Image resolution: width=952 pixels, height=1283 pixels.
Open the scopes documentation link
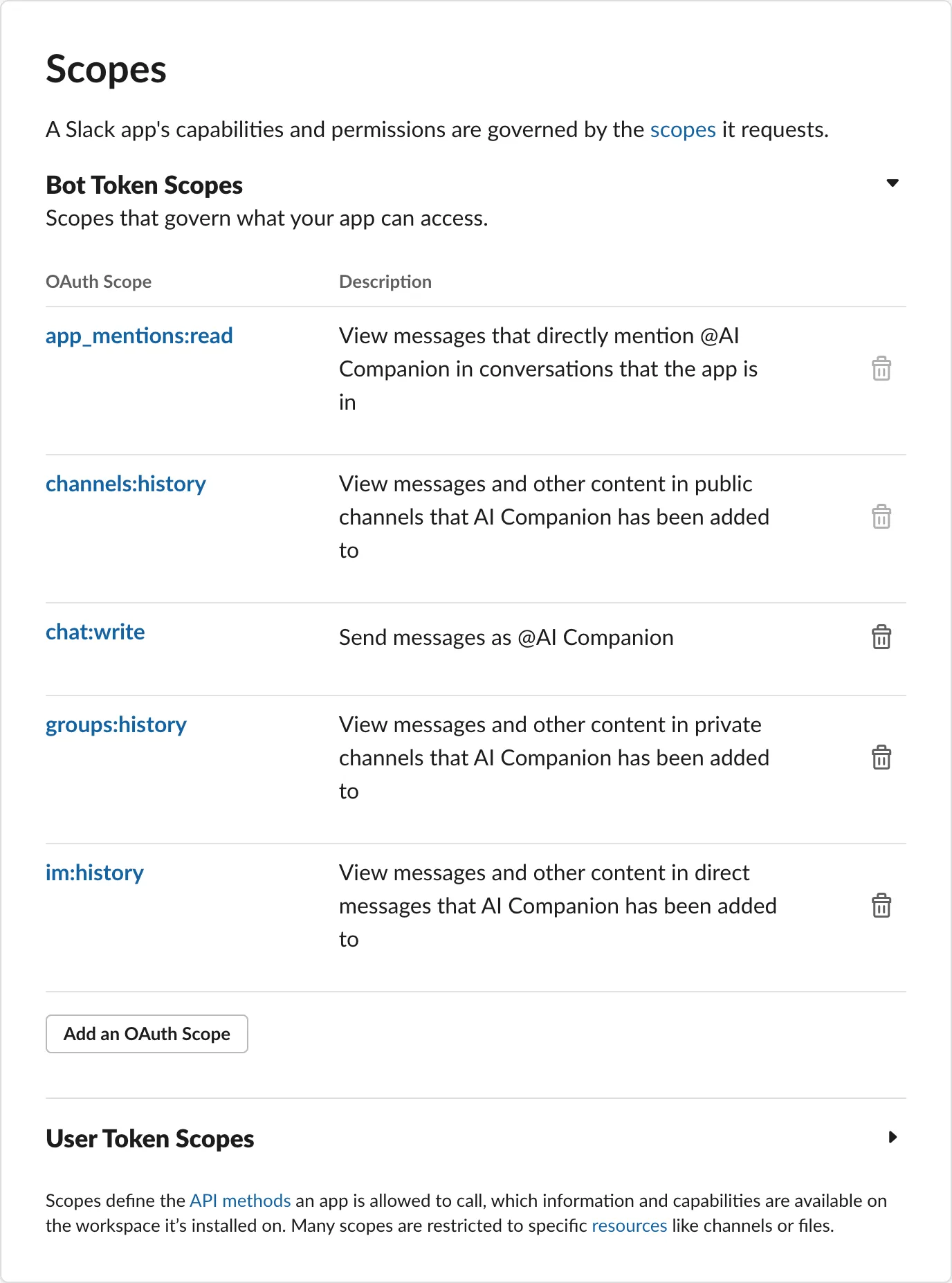tap(682, 129)
